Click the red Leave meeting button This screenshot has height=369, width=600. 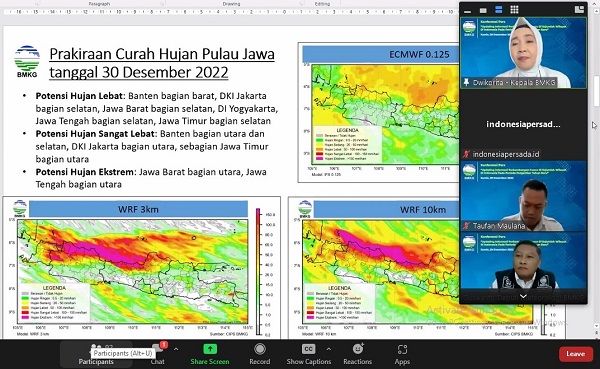576,354
